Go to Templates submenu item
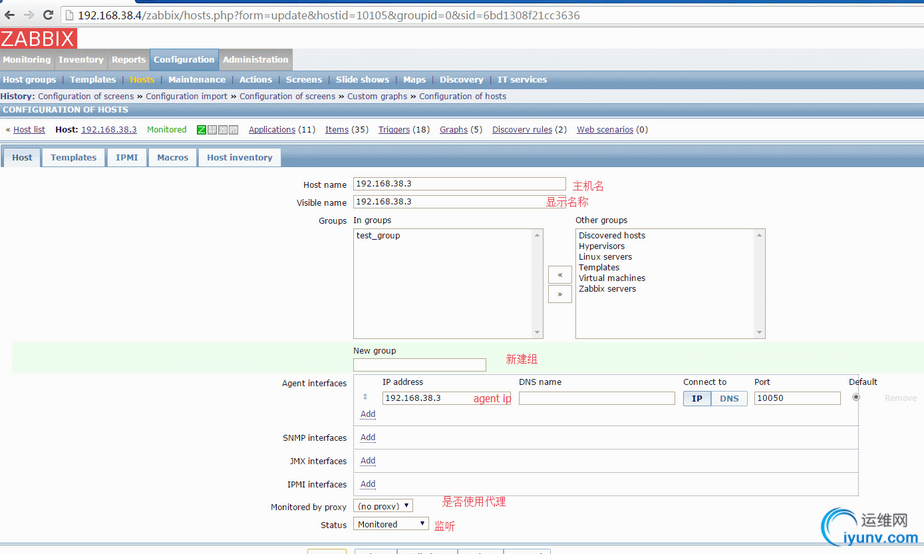The image size is (924, 554). tap(93, 80)
